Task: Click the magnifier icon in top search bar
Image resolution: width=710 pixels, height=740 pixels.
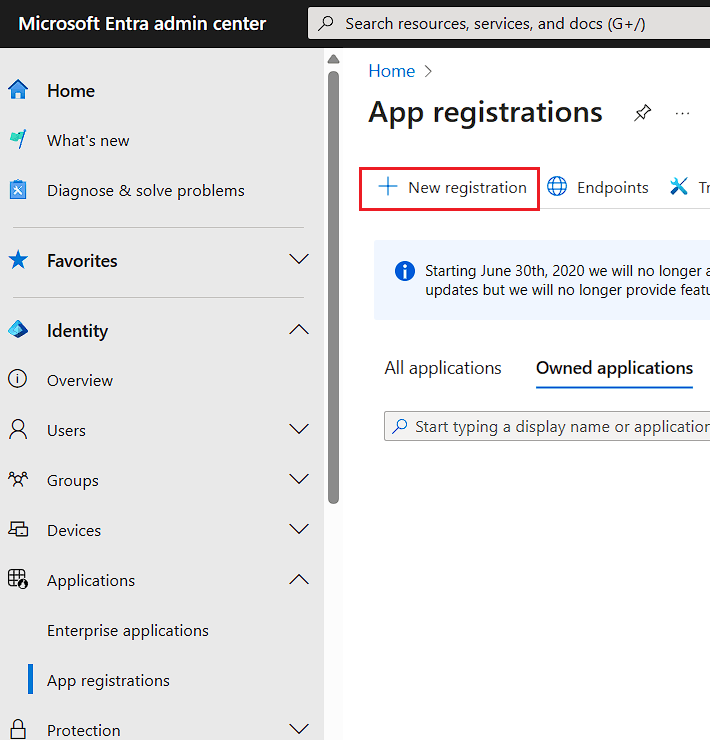Action: point(326,23)
